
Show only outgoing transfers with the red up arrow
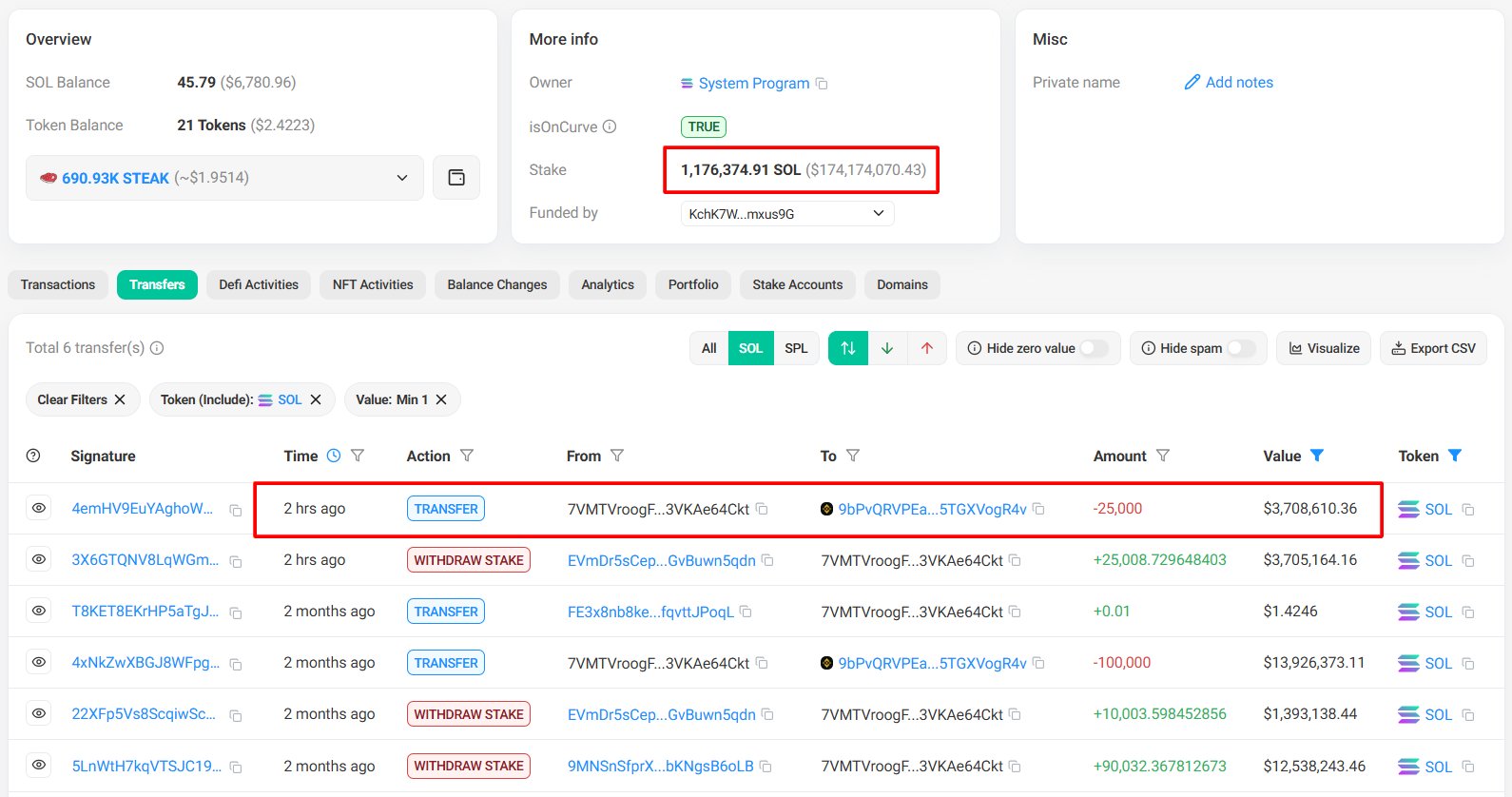point(927,348)
